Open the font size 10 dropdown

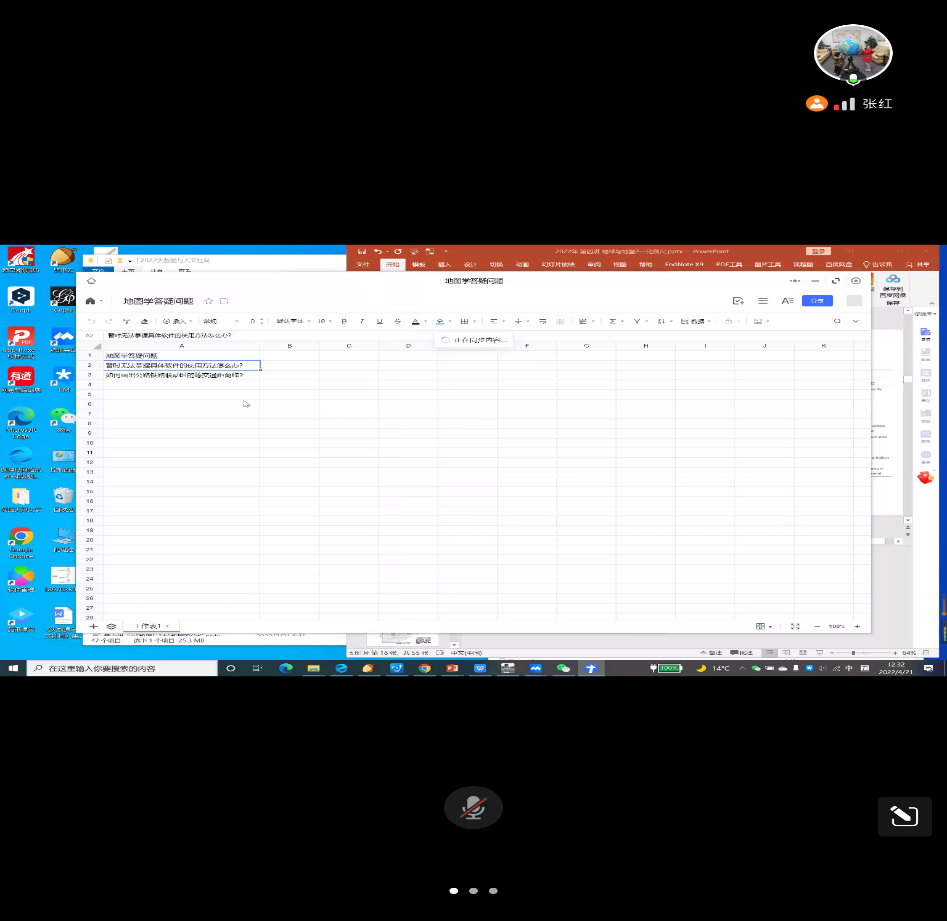(324, 321)
